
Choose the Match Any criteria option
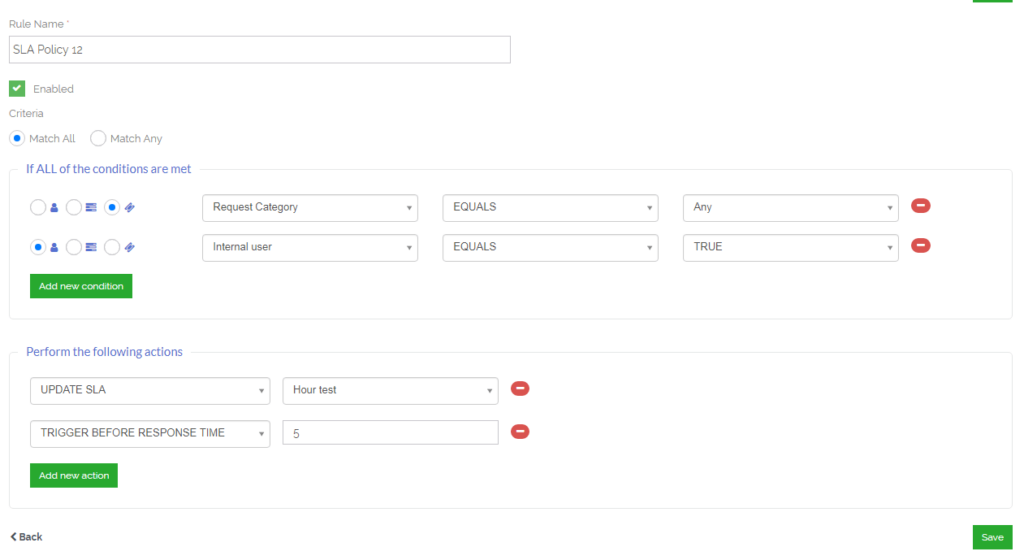coord(98,138)
